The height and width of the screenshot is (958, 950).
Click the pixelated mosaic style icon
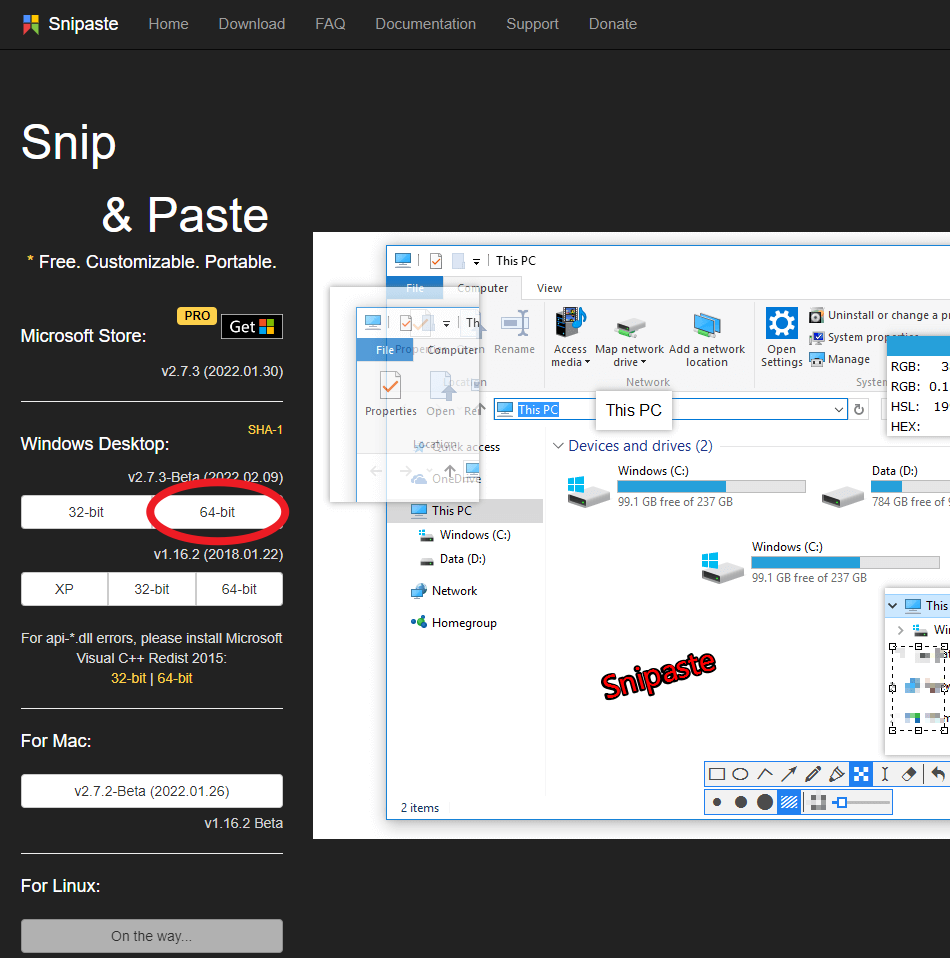[818, 802]
